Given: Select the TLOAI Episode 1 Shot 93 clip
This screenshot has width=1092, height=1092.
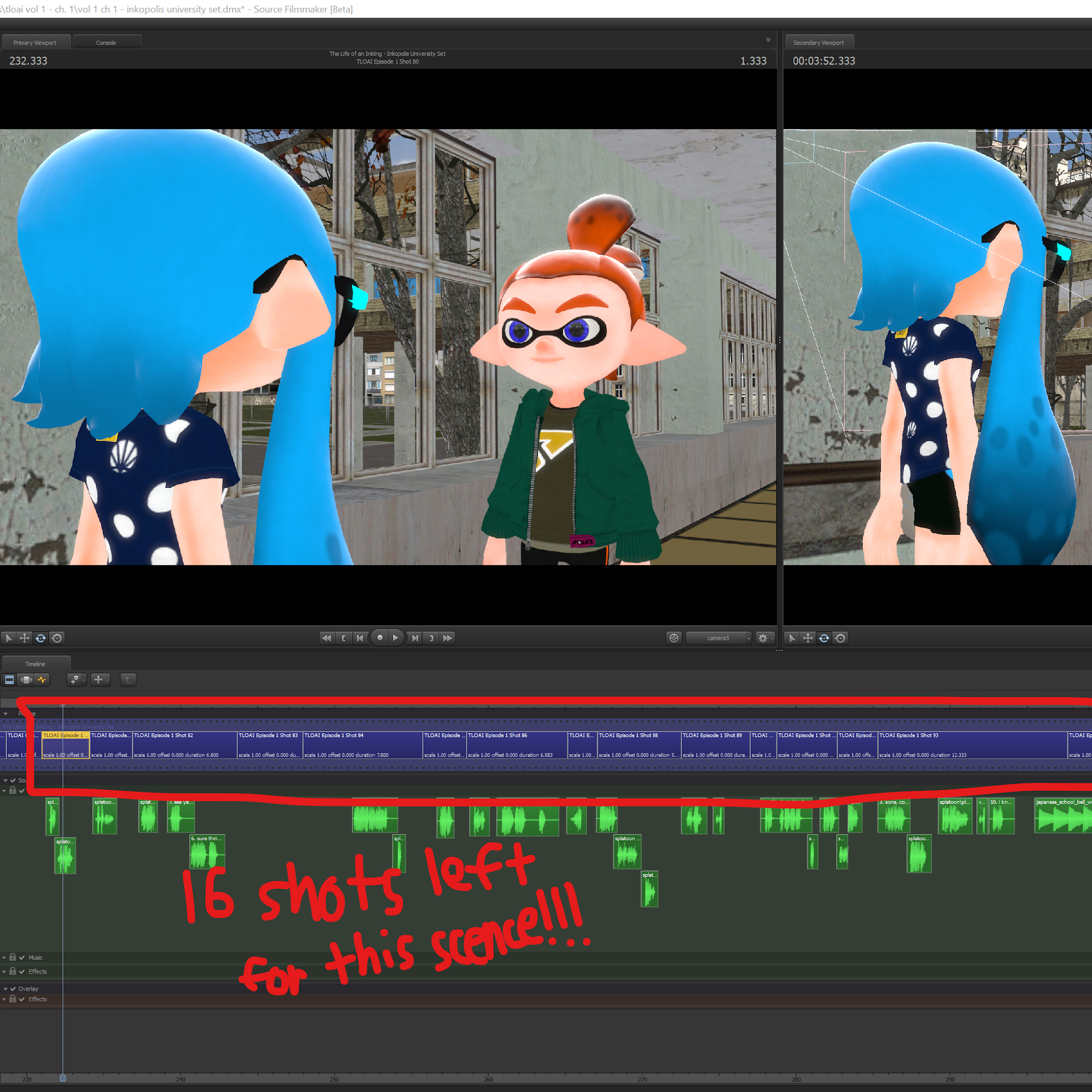Looking at the screenshot, I should click(x=971, y=744).
